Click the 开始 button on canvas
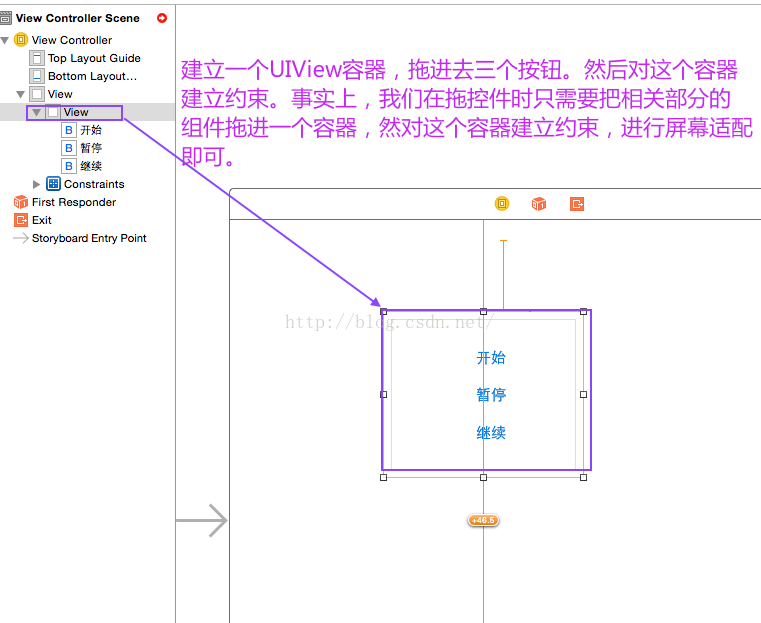 pyautogui.click(x=491, y=358)
